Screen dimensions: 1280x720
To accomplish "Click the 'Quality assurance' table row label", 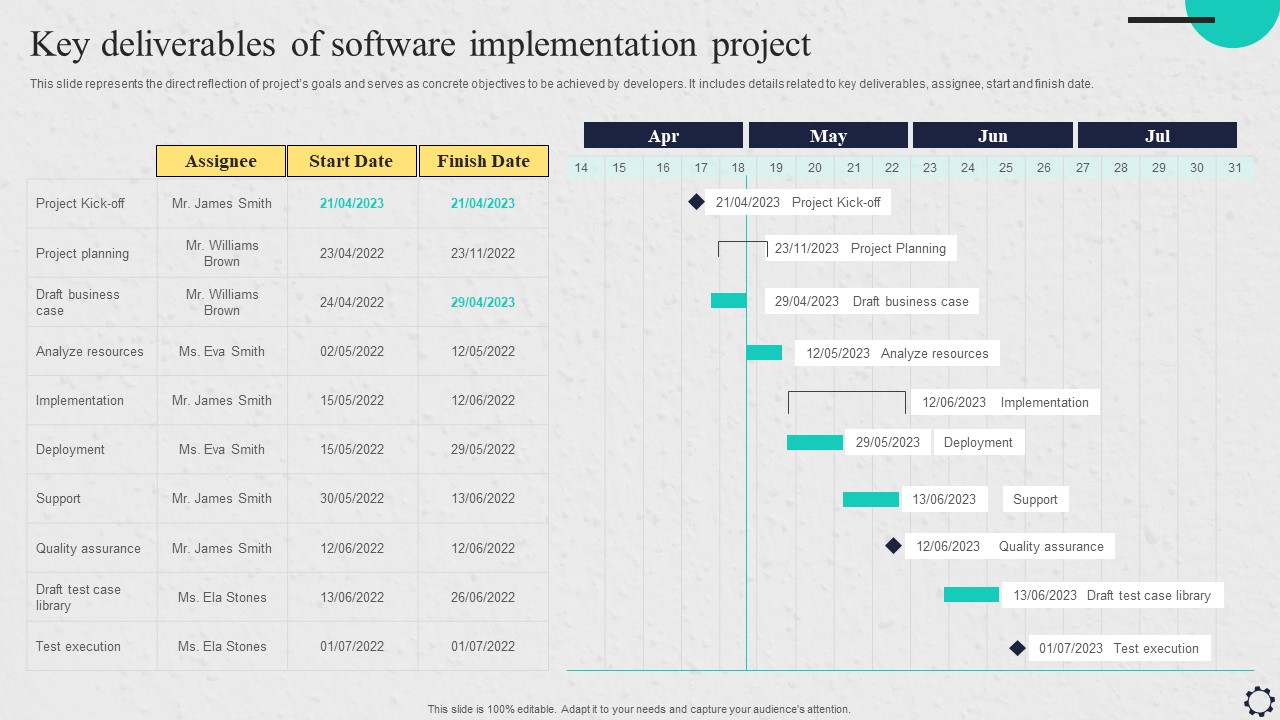I will pos(88,548).
